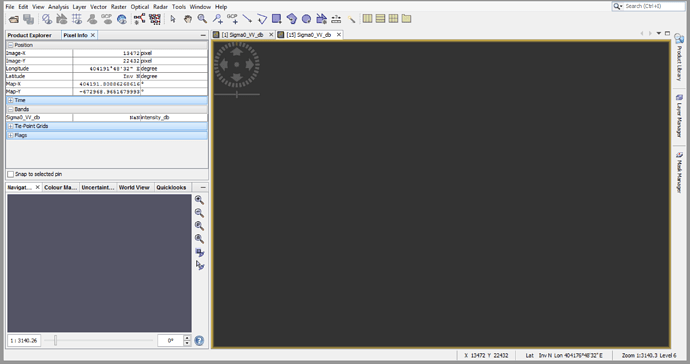Toggle the graticule overlay icon
This screenshot has width=690, height=364.
coord(77,19)
